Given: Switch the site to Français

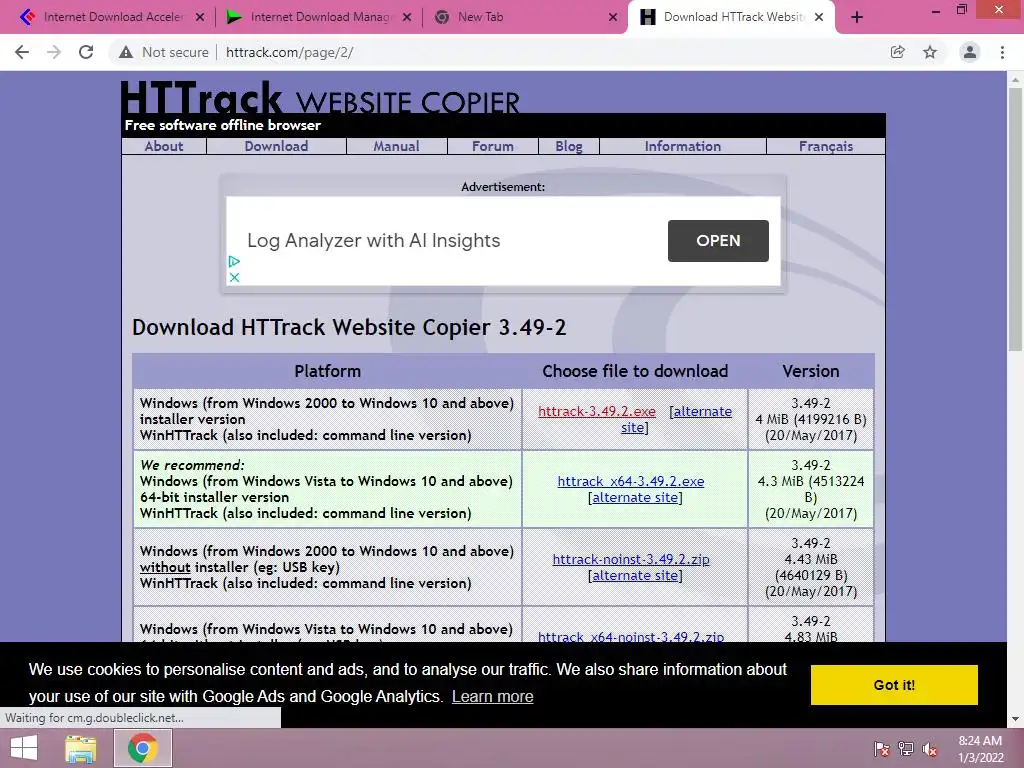Looking at the screenshot, I should pos(825,146).
